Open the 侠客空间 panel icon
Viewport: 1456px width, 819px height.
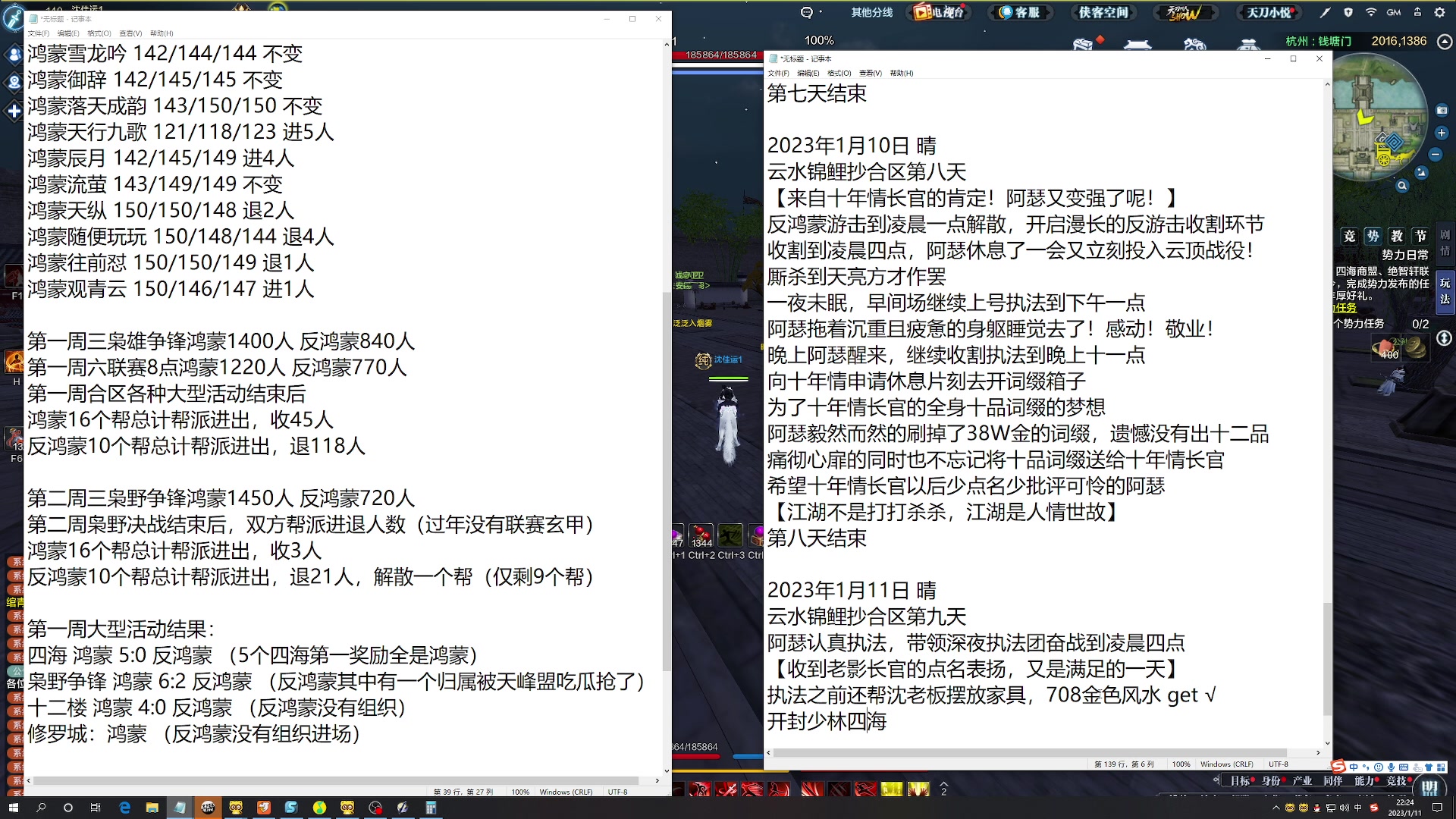pyautogui.click(x=1103, y=13)
